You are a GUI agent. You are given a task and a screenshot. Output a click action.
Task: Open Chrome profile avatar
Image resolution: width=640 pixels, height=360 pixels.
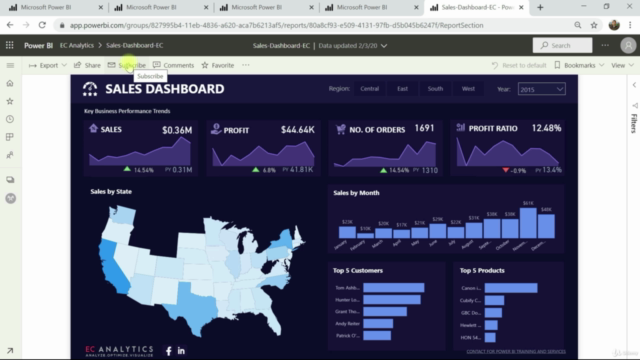(x=614, y=25)
